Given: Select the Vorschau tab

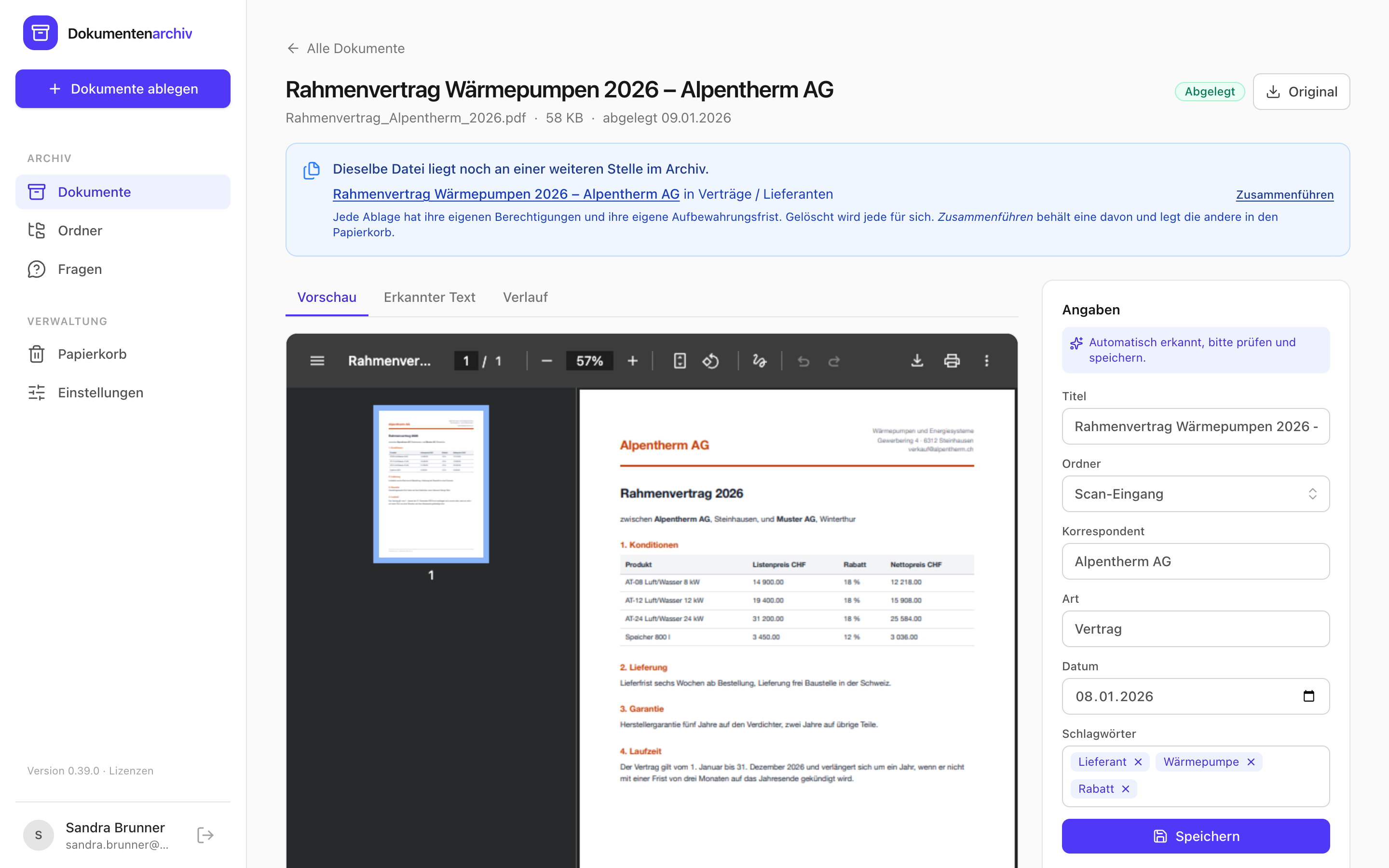Looking at the screenshot, I should pos(327,297).
